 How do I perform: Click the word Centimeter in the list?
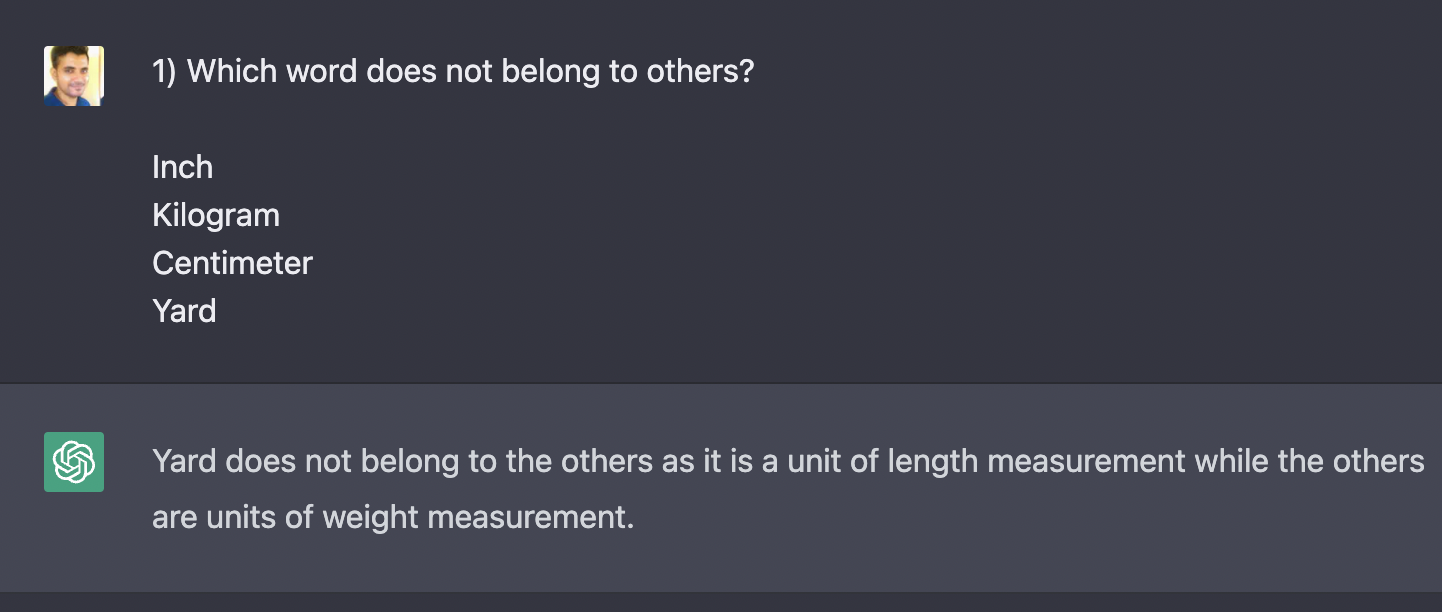(232, 263)
